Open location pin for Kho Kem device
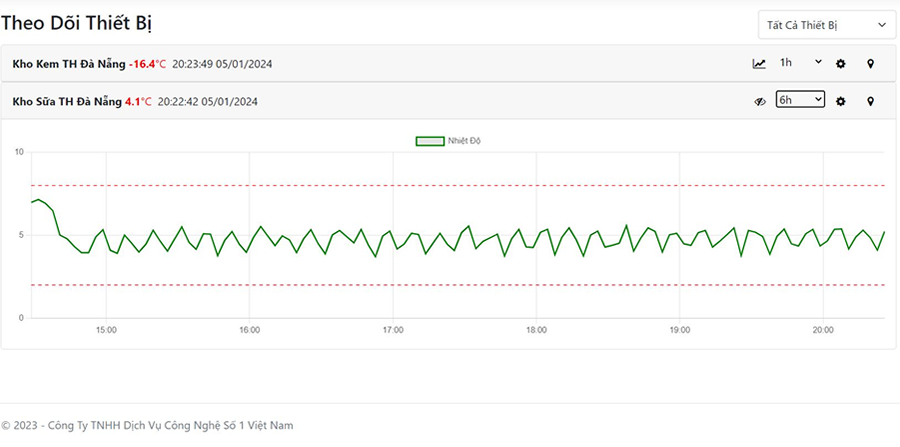900x447 pixels. click(870, 64)
